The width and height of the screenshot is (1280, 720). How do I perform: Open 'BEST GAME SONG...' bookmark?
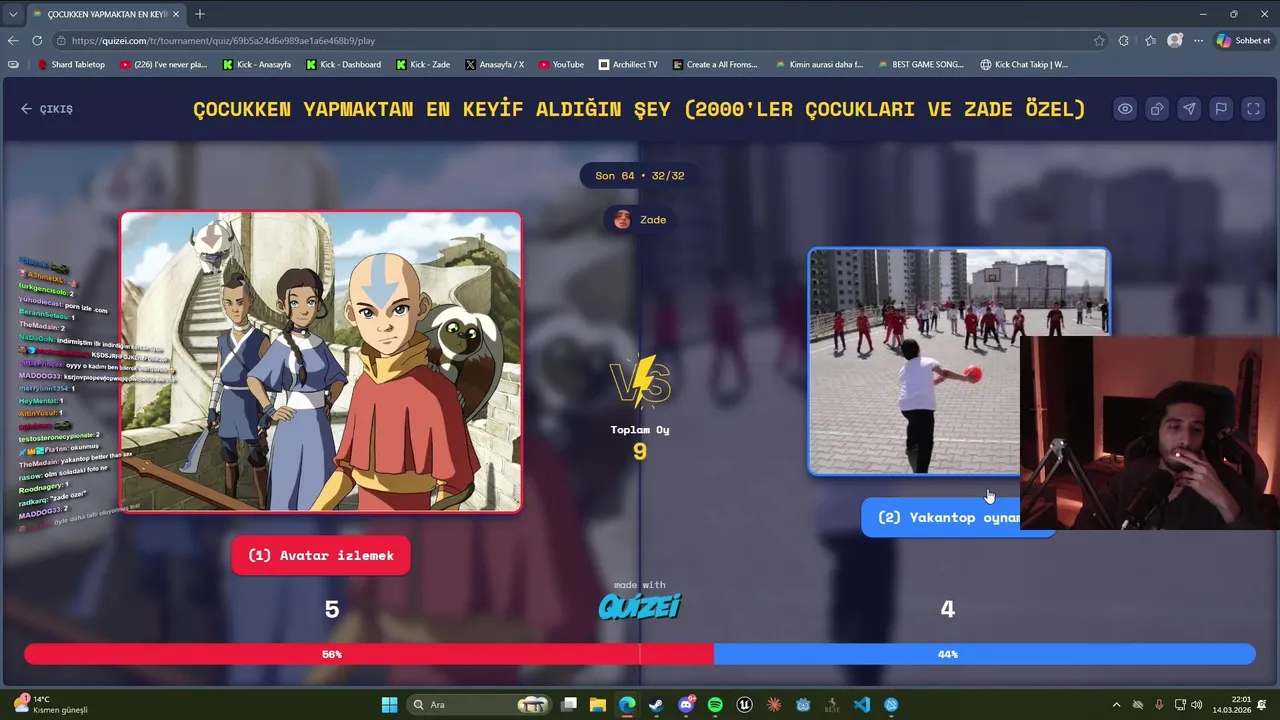[x=920, y=64]
